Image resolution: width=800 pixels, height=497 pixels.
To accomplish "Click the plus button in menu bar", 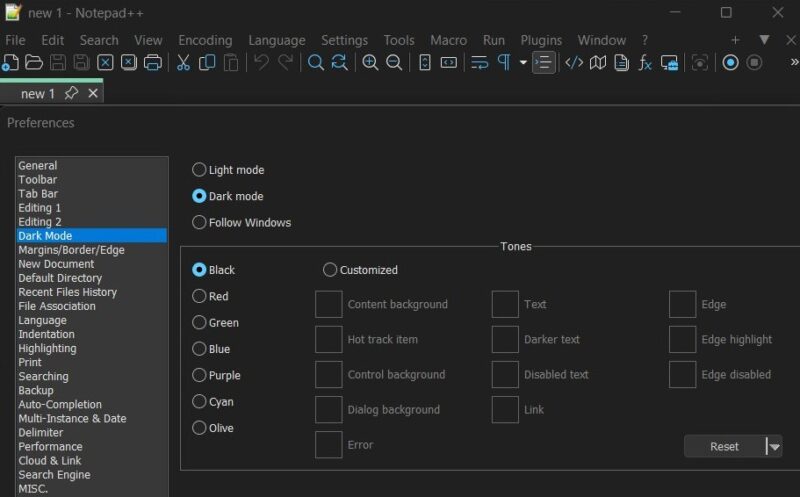I will [735, 40].
